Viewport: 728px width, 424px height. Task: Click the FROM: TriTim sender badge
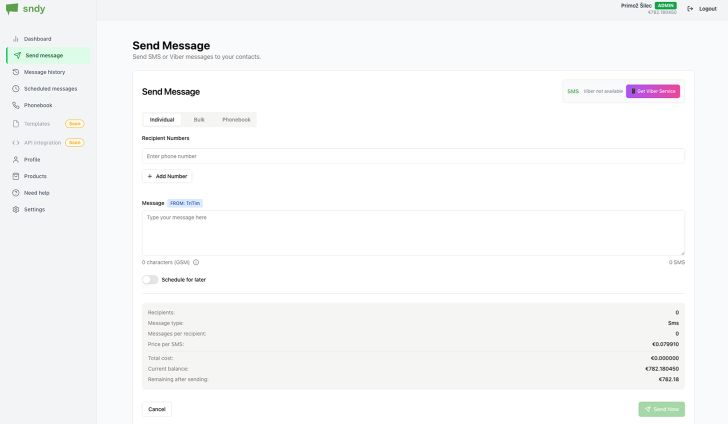(x=185, y=203)
